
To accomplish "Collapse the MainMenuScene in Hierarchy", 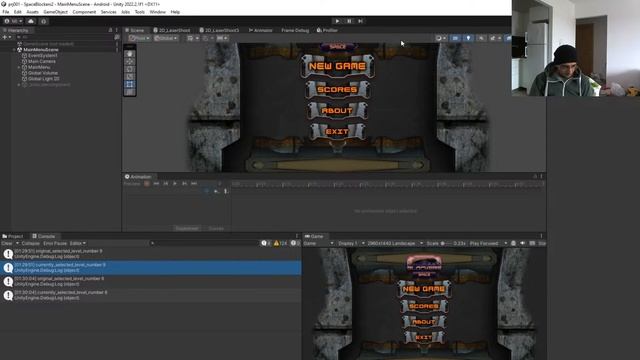I will (x=14, y=50).
